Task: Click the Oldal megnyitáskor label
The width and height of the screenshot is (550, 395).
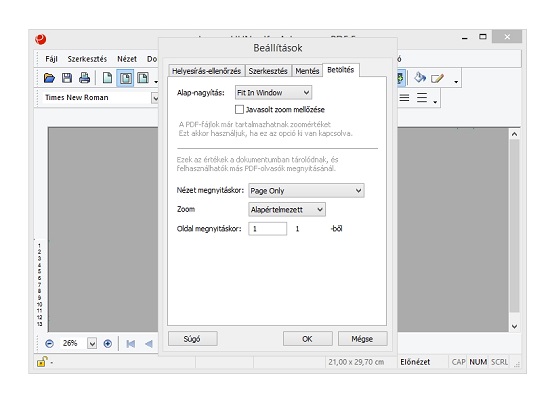Action: [x=209, y=229]
